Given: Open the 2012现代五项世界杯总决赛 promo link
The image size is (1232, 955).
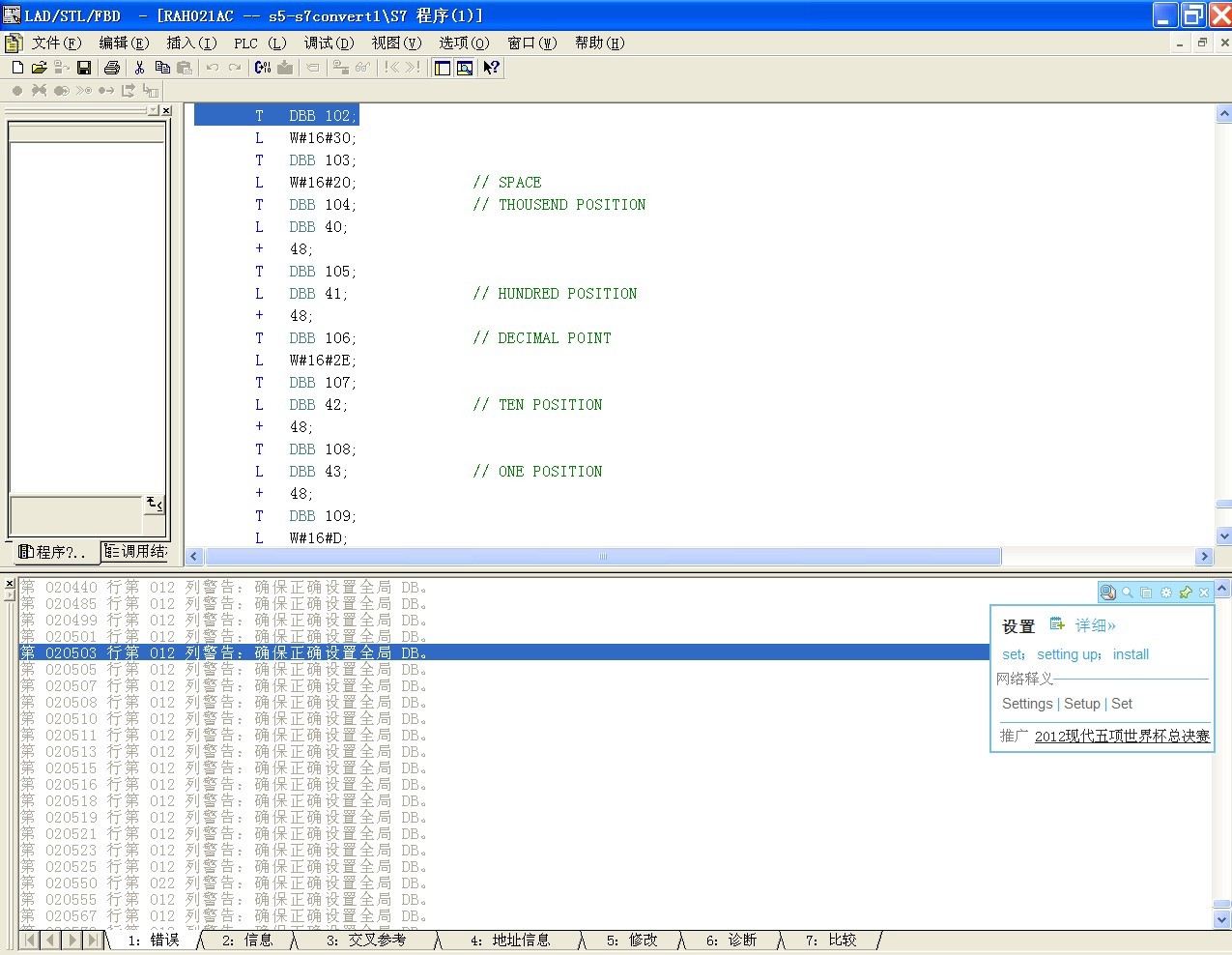Looking at the screenshot, I should point(1122,736).
